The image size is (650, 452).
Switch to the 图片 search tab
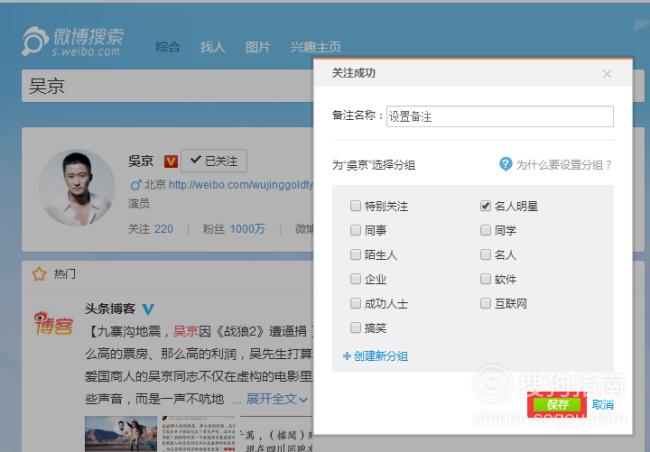click(258, 47)
